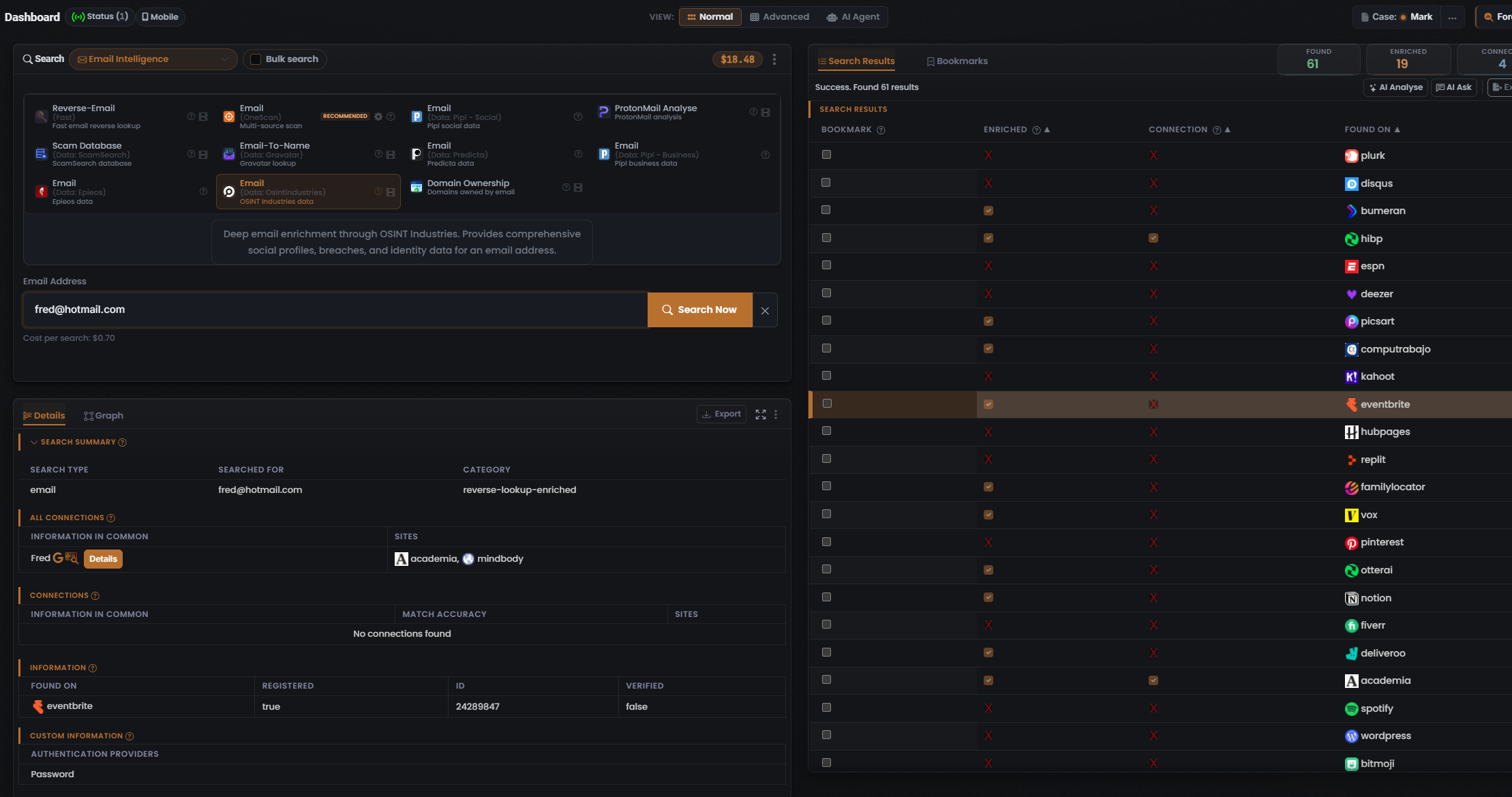Open Details for the Fred connection
Viewport: 1512px width, 797px height.
[x=103, y=559]
